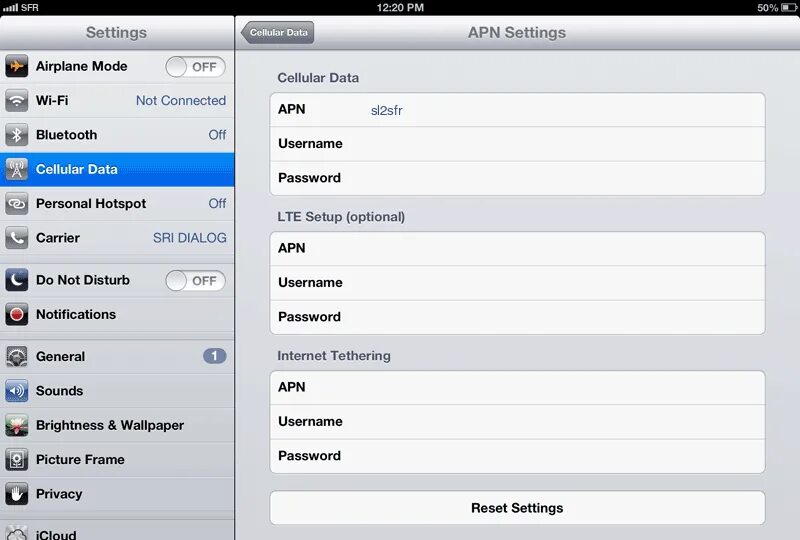Tap the General badge showing 1
This screenshot has width=800, height=540.
click(x=214, y=356)
